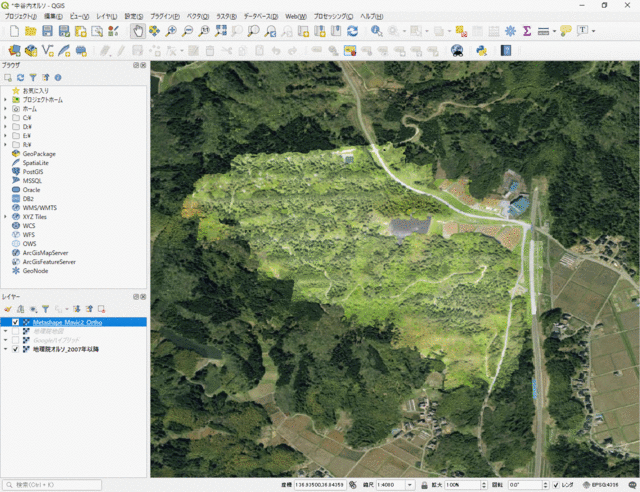Uncheck the 地理院オルソ_2007年以降 layer

16,349
